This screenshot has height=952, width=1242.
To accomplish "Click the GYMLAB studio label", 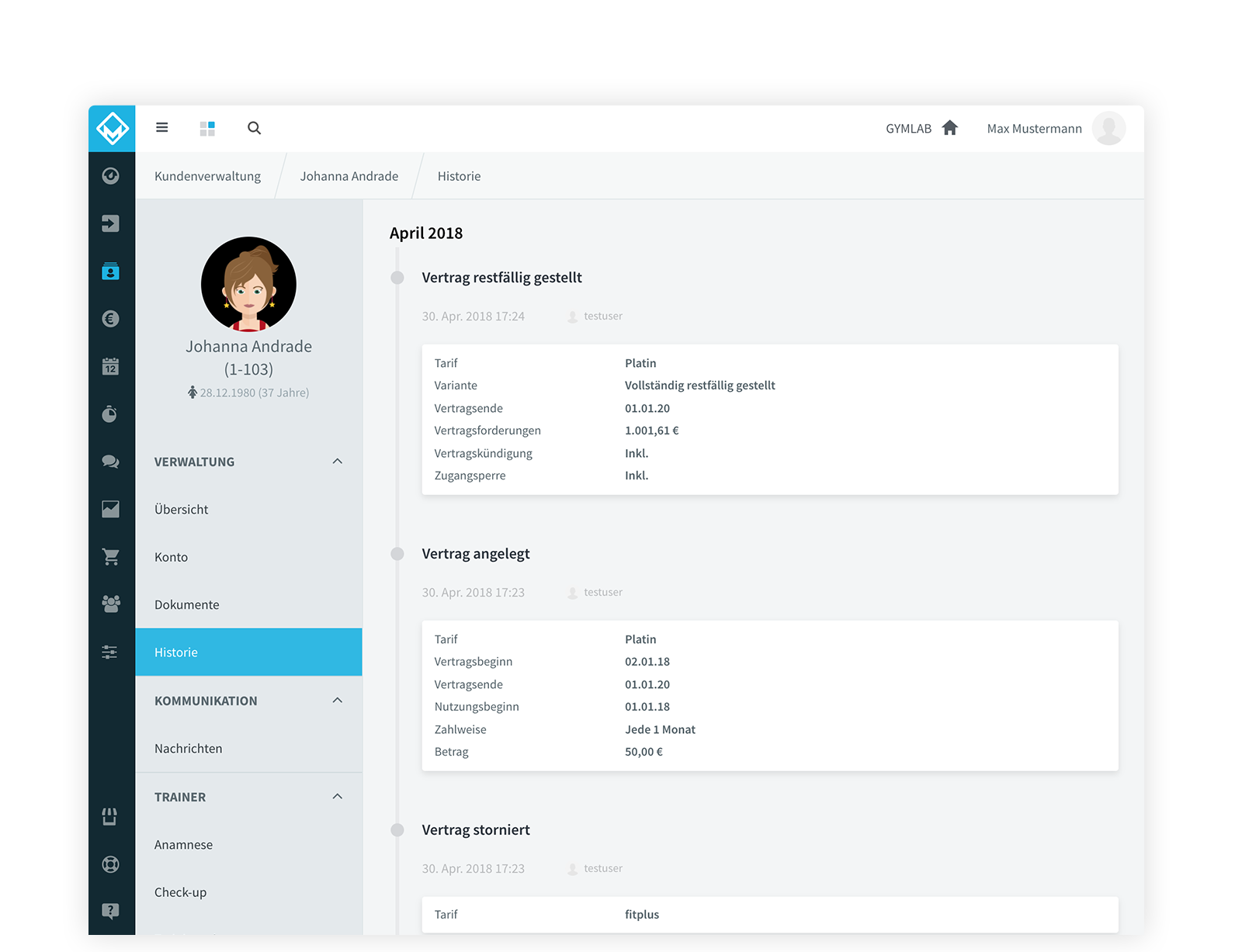I will [x=908, y=129].
